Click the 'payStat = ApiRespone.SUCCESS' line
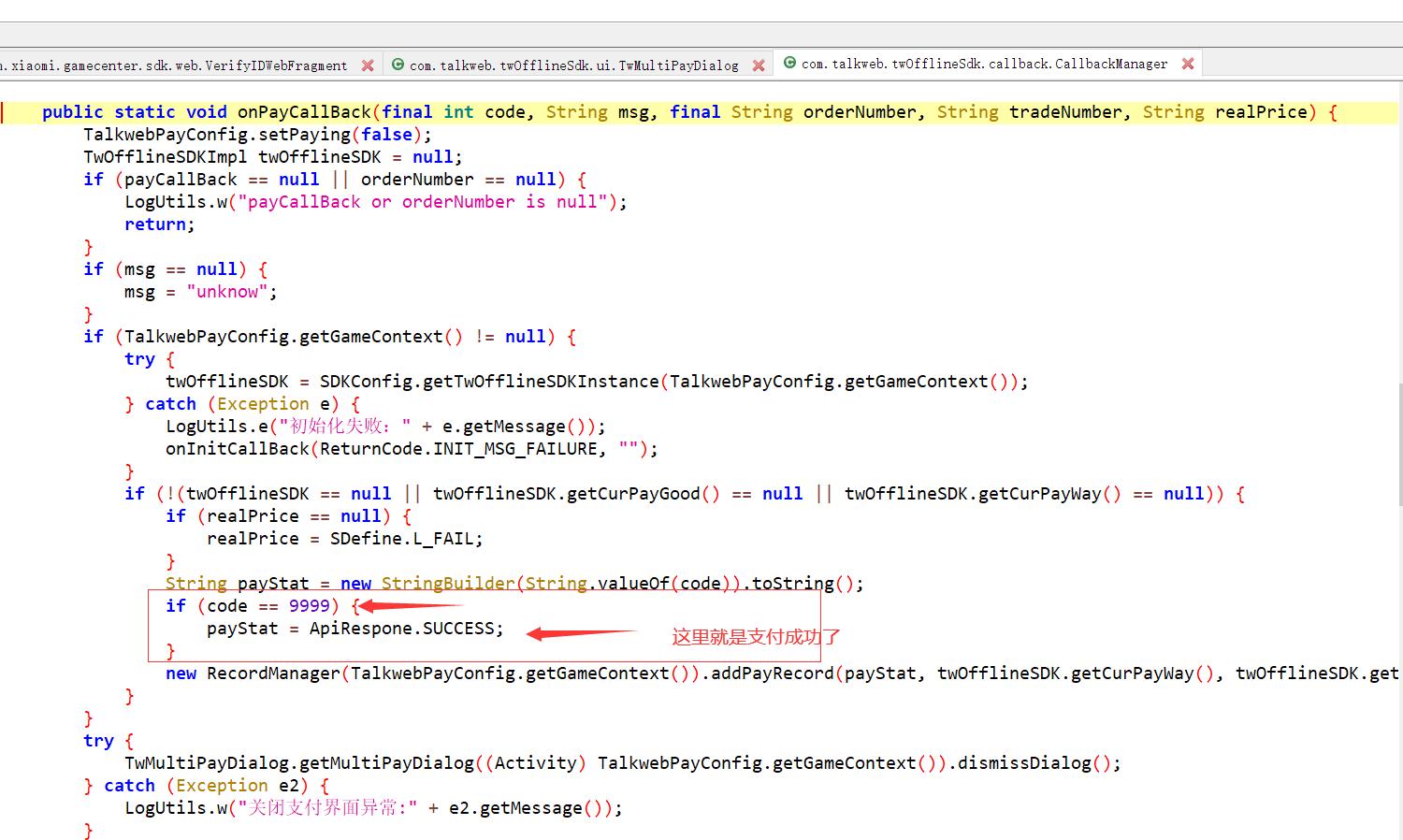 click(x=355, y=629)
